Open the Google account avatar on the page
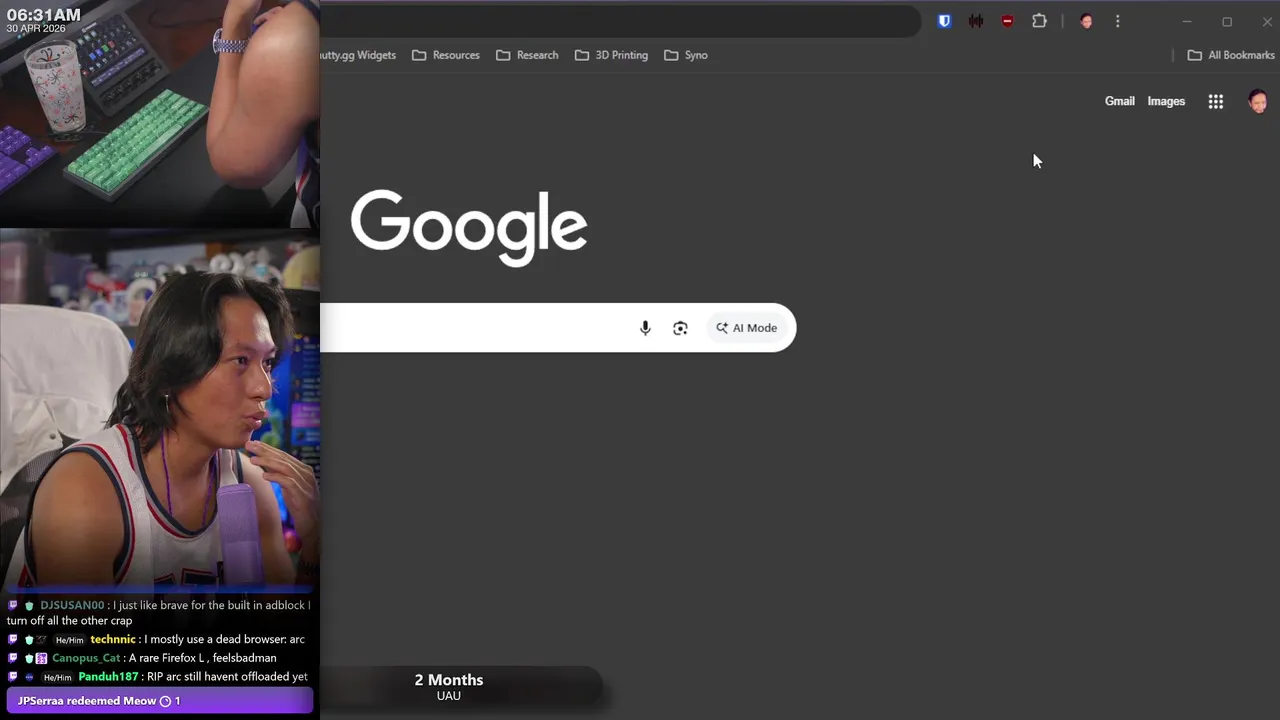The height and width of the screenshot is (720, 1280). (x=1258, y=101)
